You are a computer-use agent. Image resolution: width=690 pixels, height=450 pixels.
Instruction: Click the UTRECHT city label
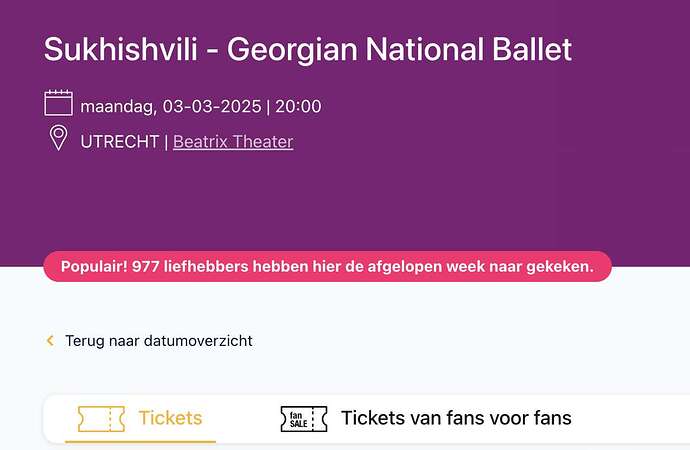pyautogui.click(x=120, y=142)
